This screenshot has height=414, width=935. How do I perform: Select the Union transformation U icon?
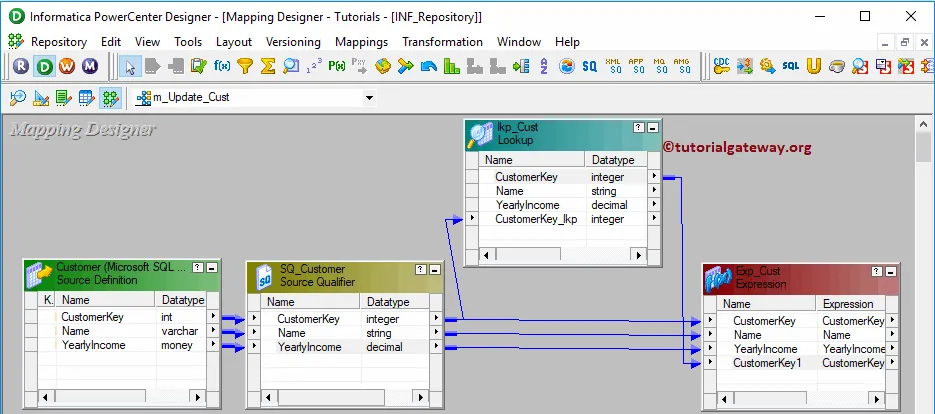point(814,67)
